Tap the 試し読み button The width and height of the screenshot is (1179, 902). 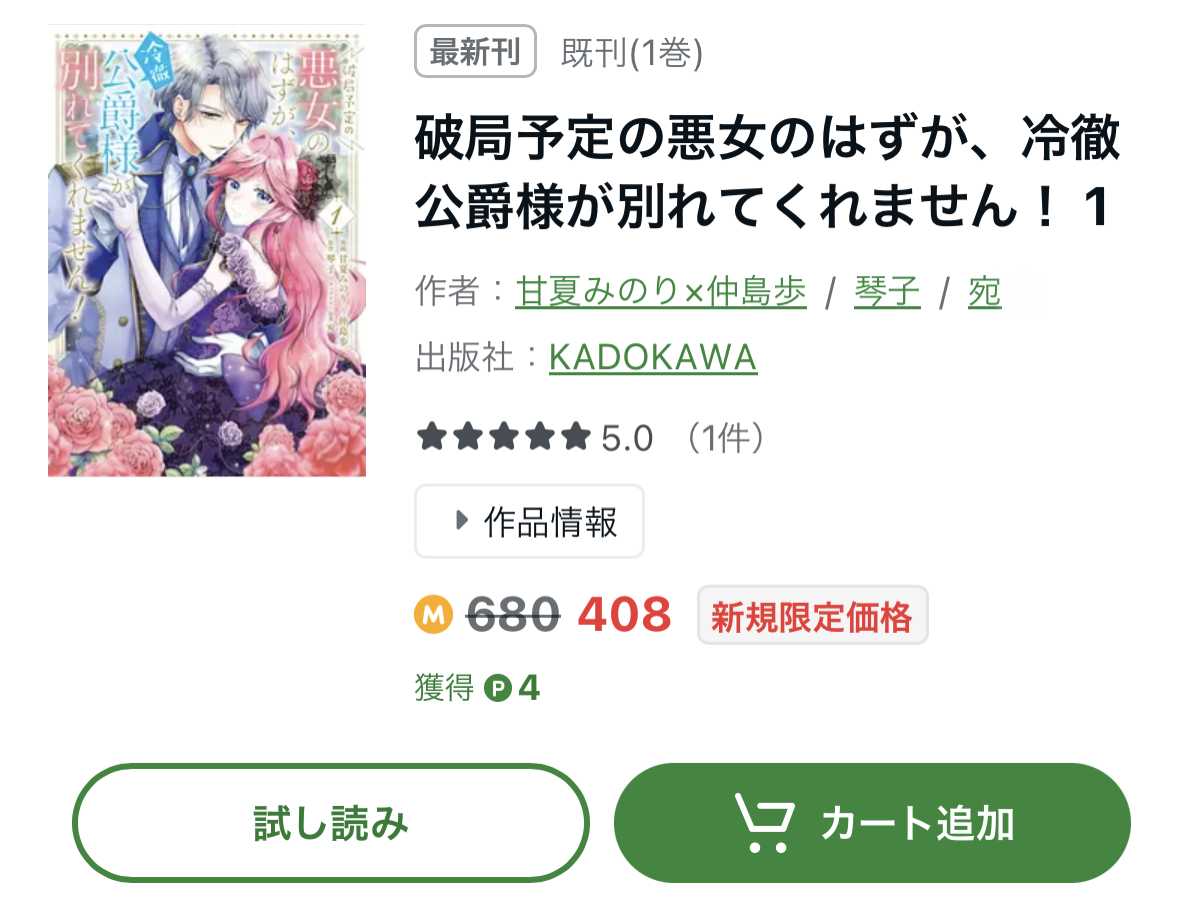point(331,823)
